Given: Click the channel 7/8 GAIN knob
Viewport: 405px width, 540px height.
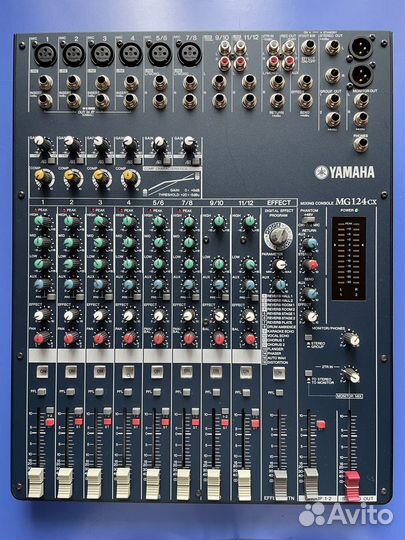Looking at the screenshot, I should coord(189,144).
